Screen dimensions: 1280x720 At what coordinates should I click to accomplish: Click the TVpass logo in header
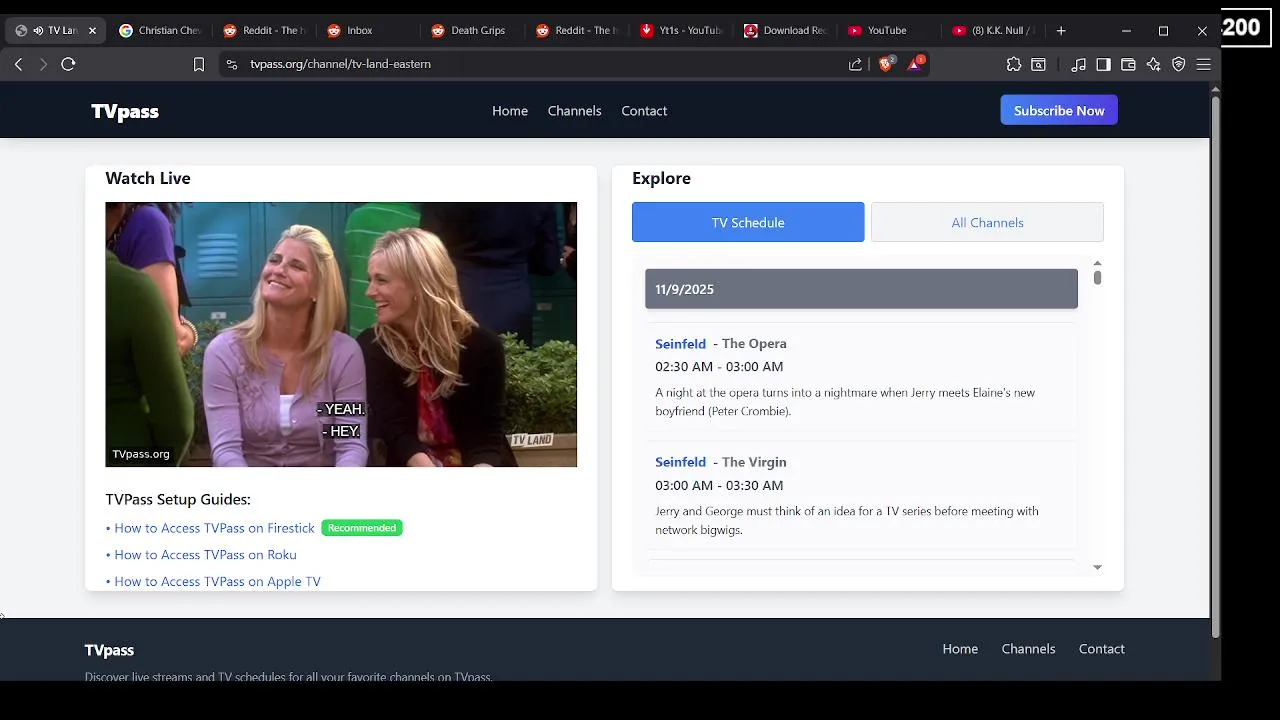pyautogui.click(x=125, y=111)
